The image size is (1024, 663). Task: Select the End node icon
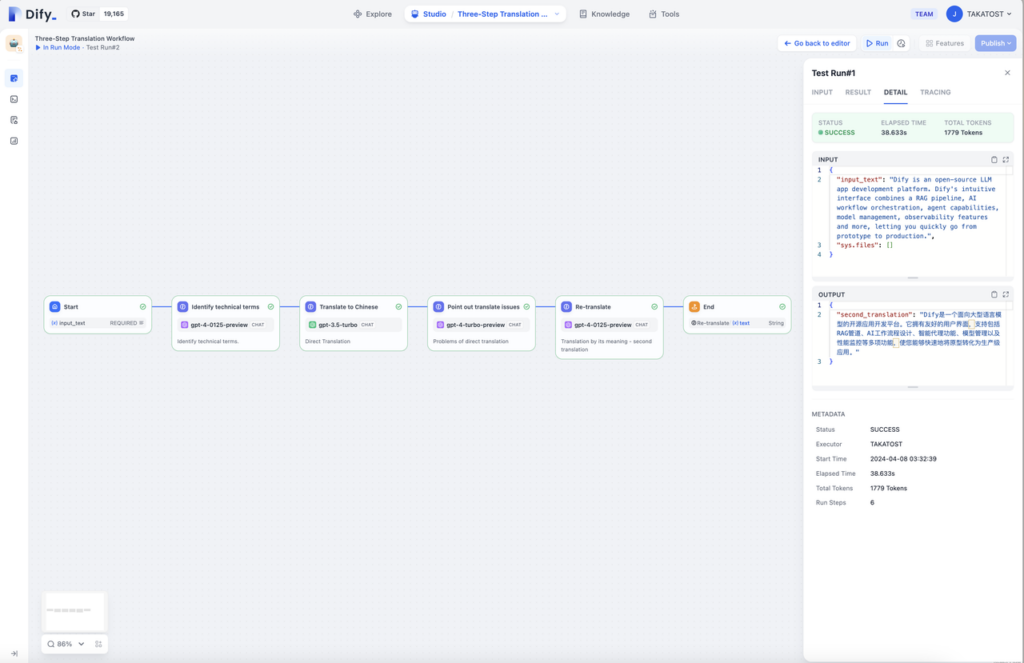coord(694,306)
